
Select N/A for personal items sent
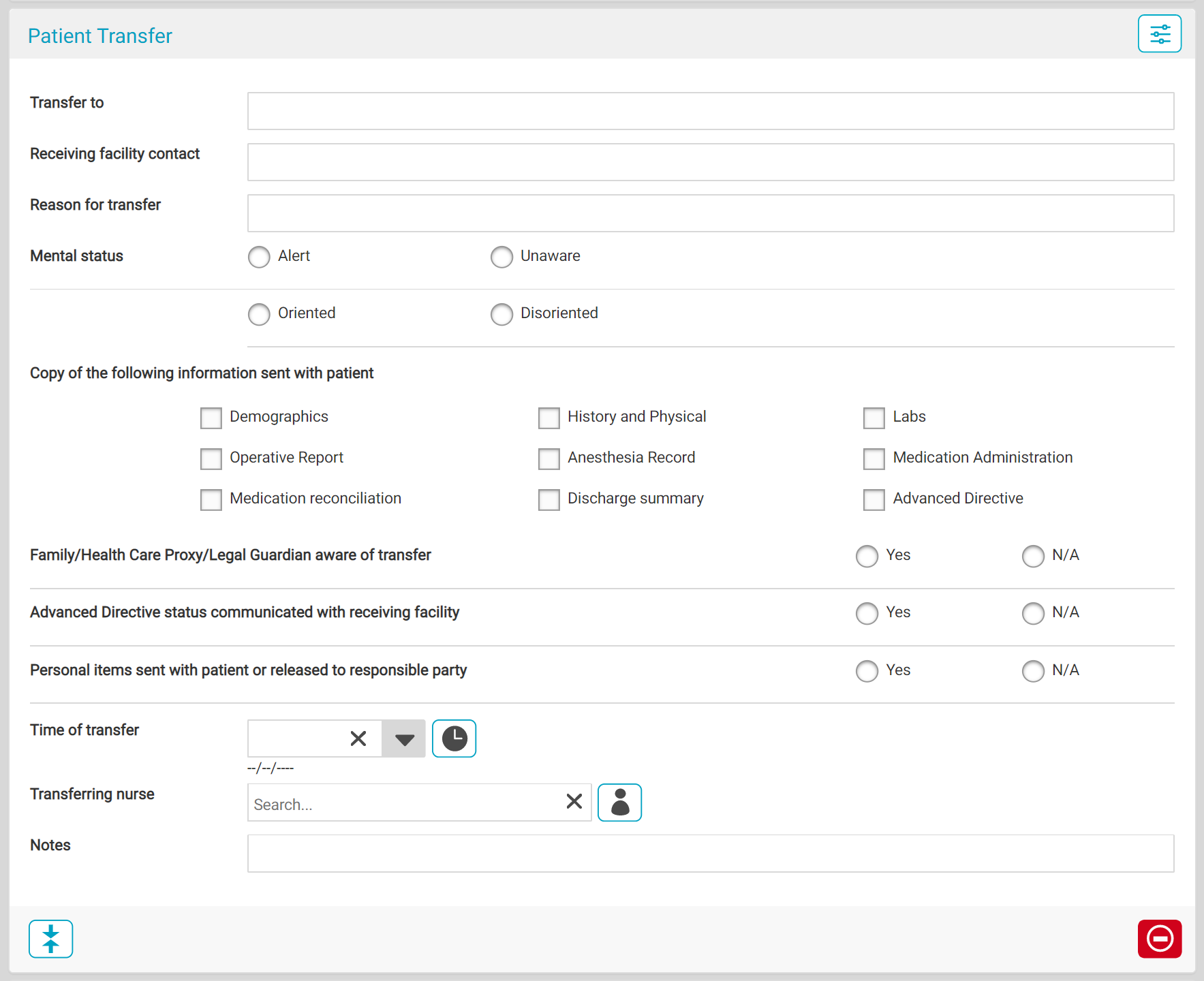click(1033, 671)
